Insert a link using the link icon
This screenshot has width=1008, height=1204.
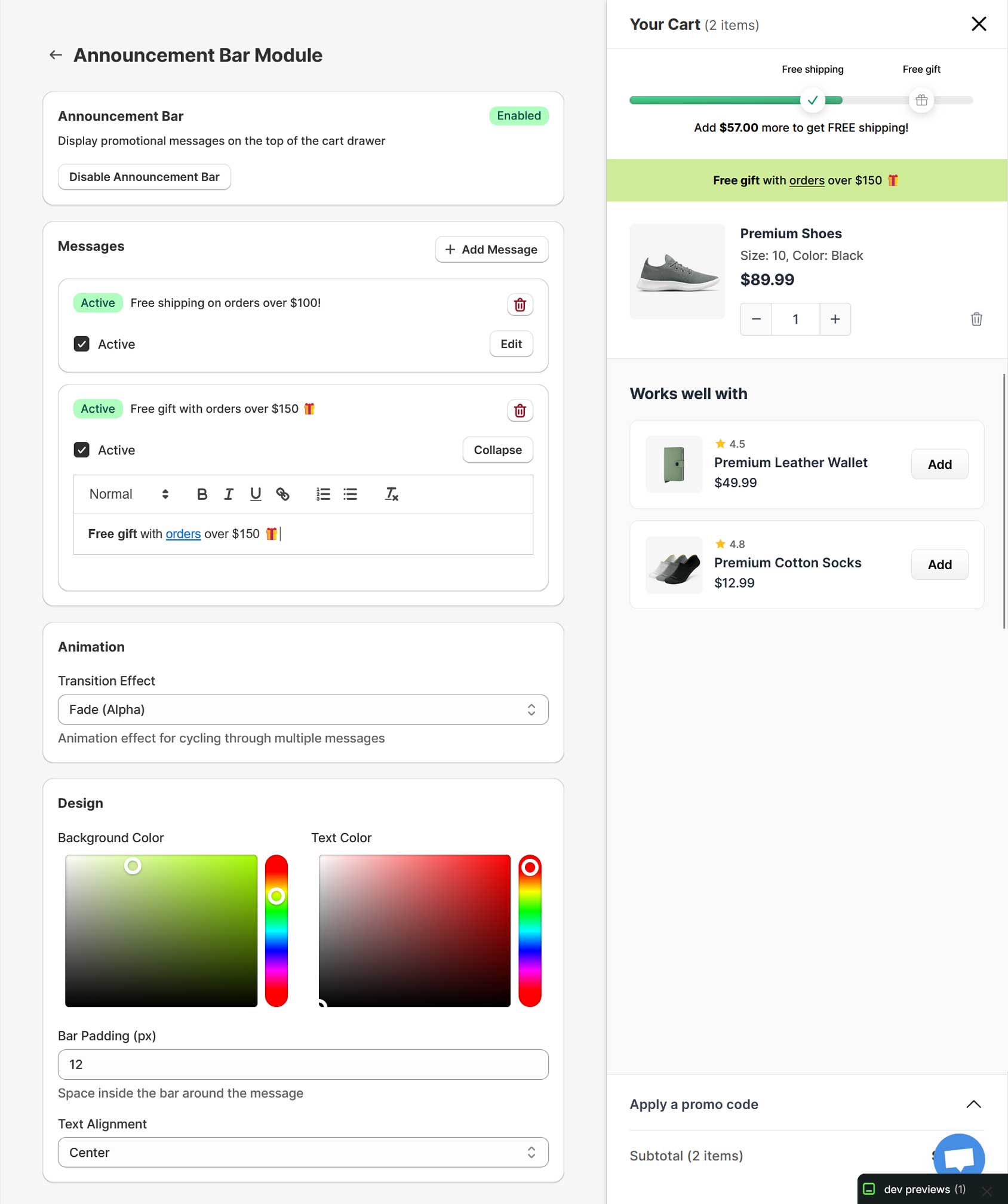pyautogui.click(x=282, y=494)
